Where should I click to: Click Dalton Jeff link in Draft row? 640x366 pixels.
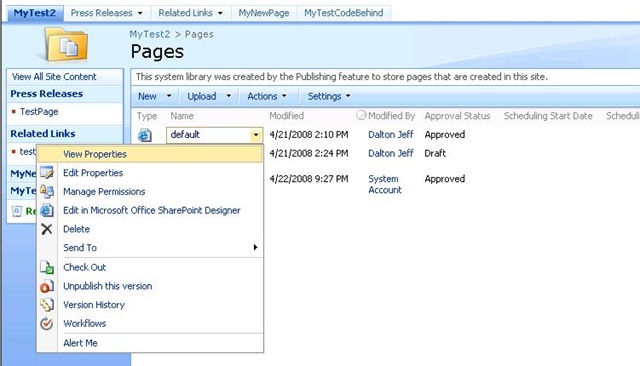coord(391,153)
